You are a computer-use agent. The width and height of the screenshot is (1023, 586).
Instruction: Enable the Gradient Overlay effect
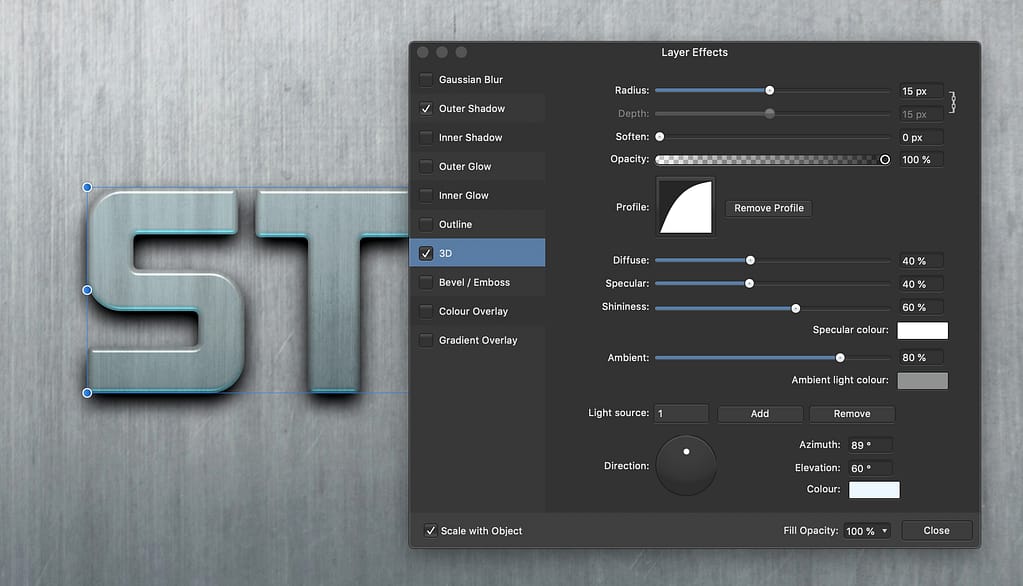(x=426, y=340)
